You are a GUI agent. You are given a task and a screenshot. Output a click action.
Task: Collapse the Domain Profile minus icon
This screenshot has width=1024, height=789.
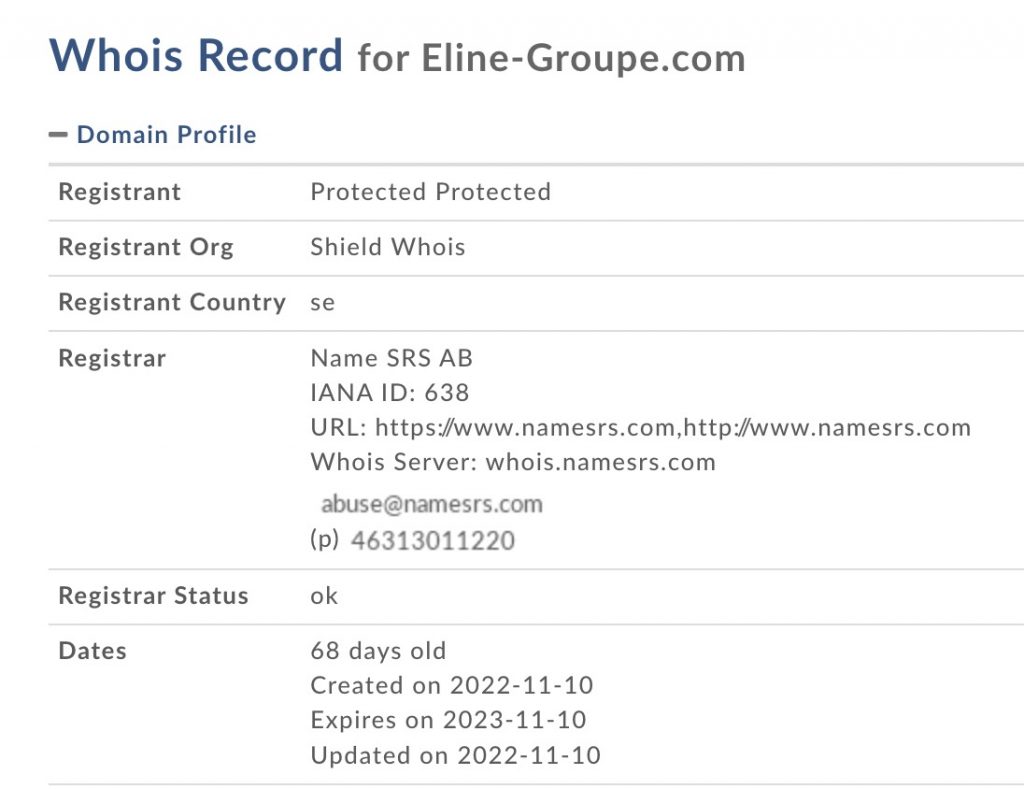(x=58, y=135)
